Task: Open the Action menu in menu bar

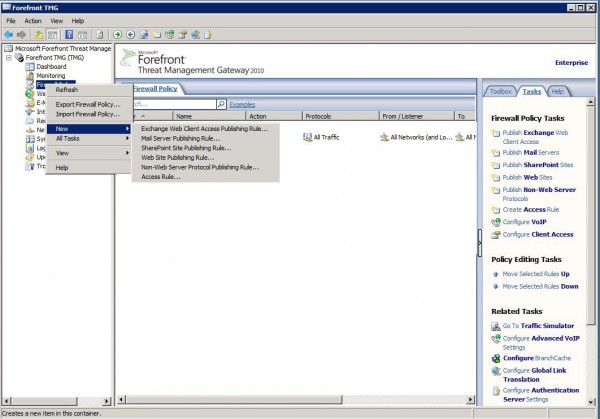Action: tap(33, 20)
